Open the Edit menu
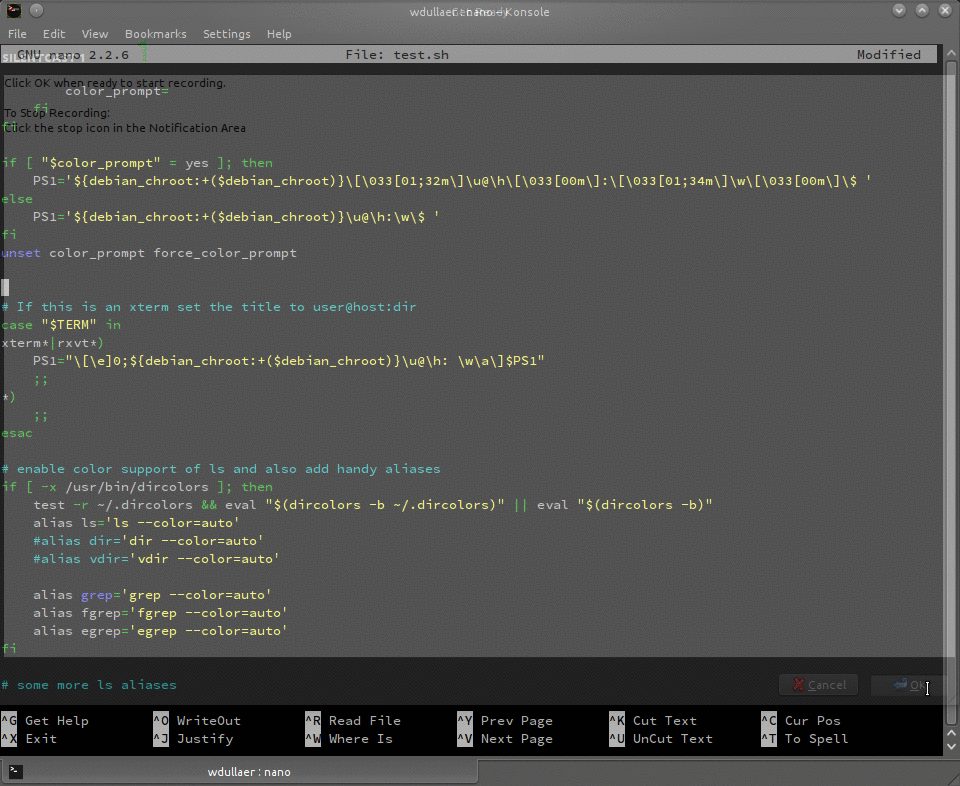The width and height of the screenshot is (960, 786). coord(54,34)
